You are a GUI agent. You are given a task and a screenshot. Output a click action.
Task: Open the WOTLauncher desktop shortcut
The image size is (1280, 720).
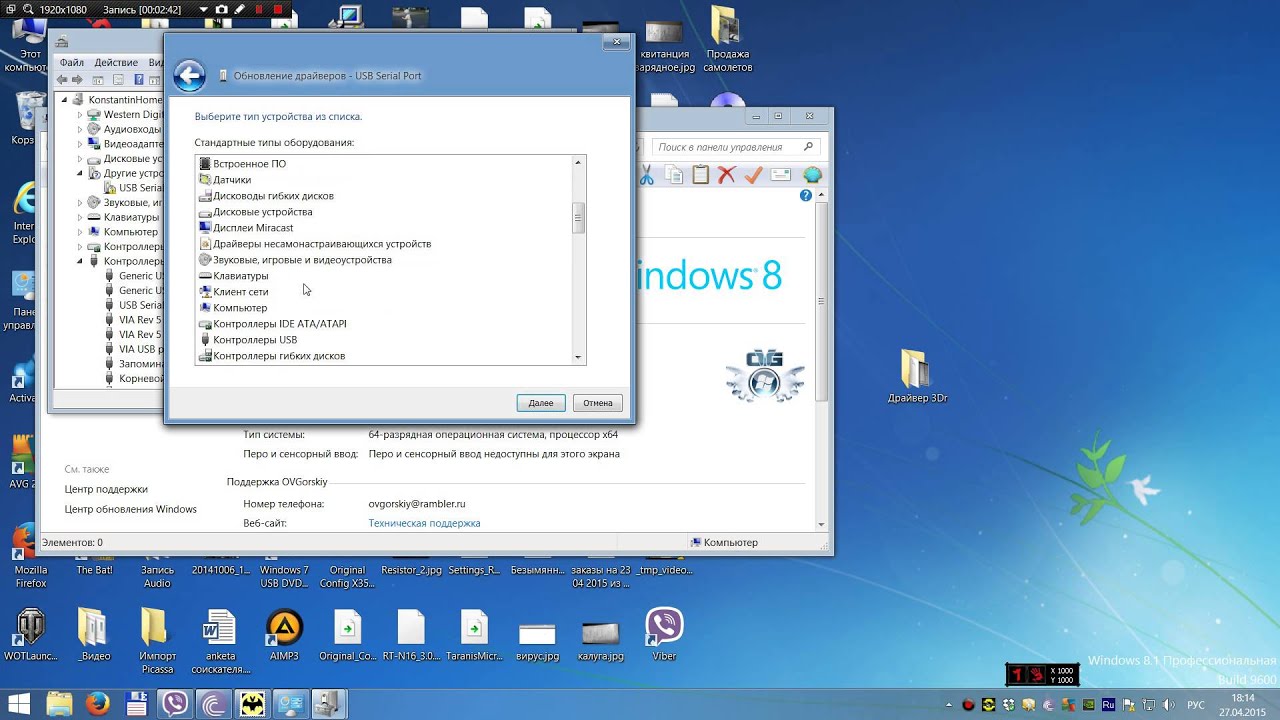(x=31, y=636)
